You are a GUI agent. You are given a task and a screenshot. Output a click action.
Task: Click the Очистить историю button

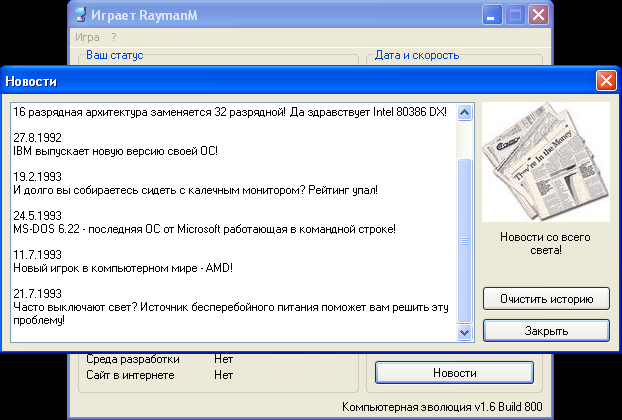(x=546, y=299)
